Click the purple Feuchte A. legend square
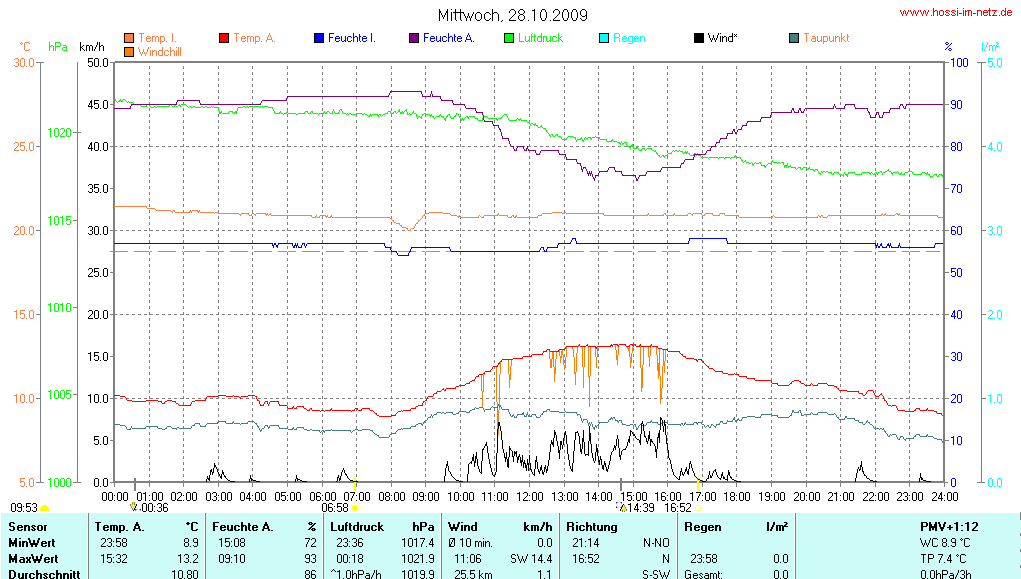Image resolution: width=1021 pixels, height=579 pixels. coord(414,38)
